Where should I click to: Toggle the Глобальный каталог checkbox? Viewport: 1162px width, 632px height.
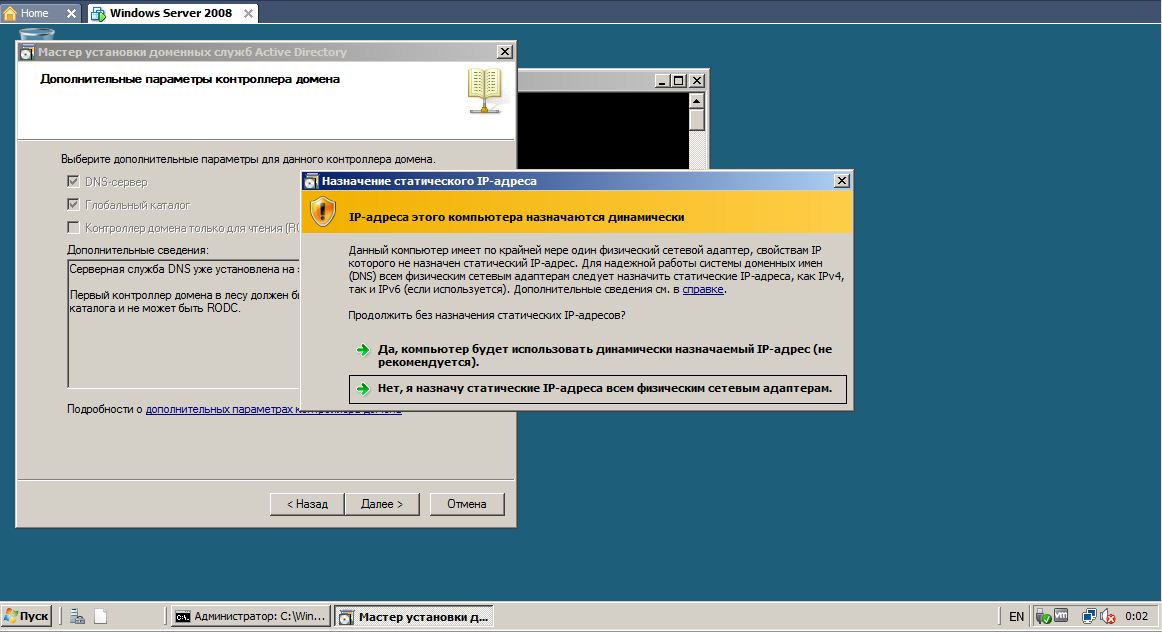(x=73, y=204)
